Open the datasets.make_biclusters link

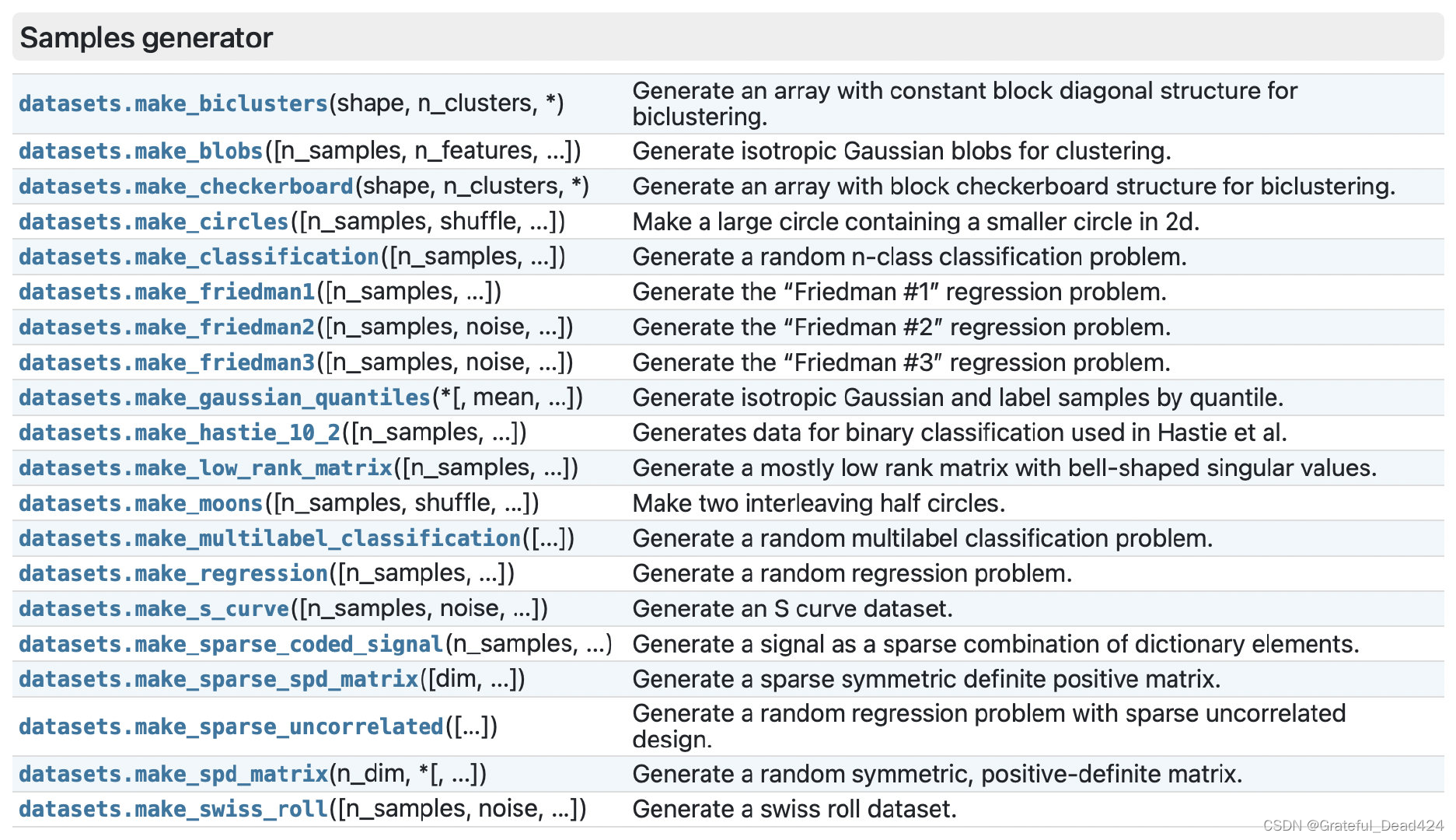(173, 103)
